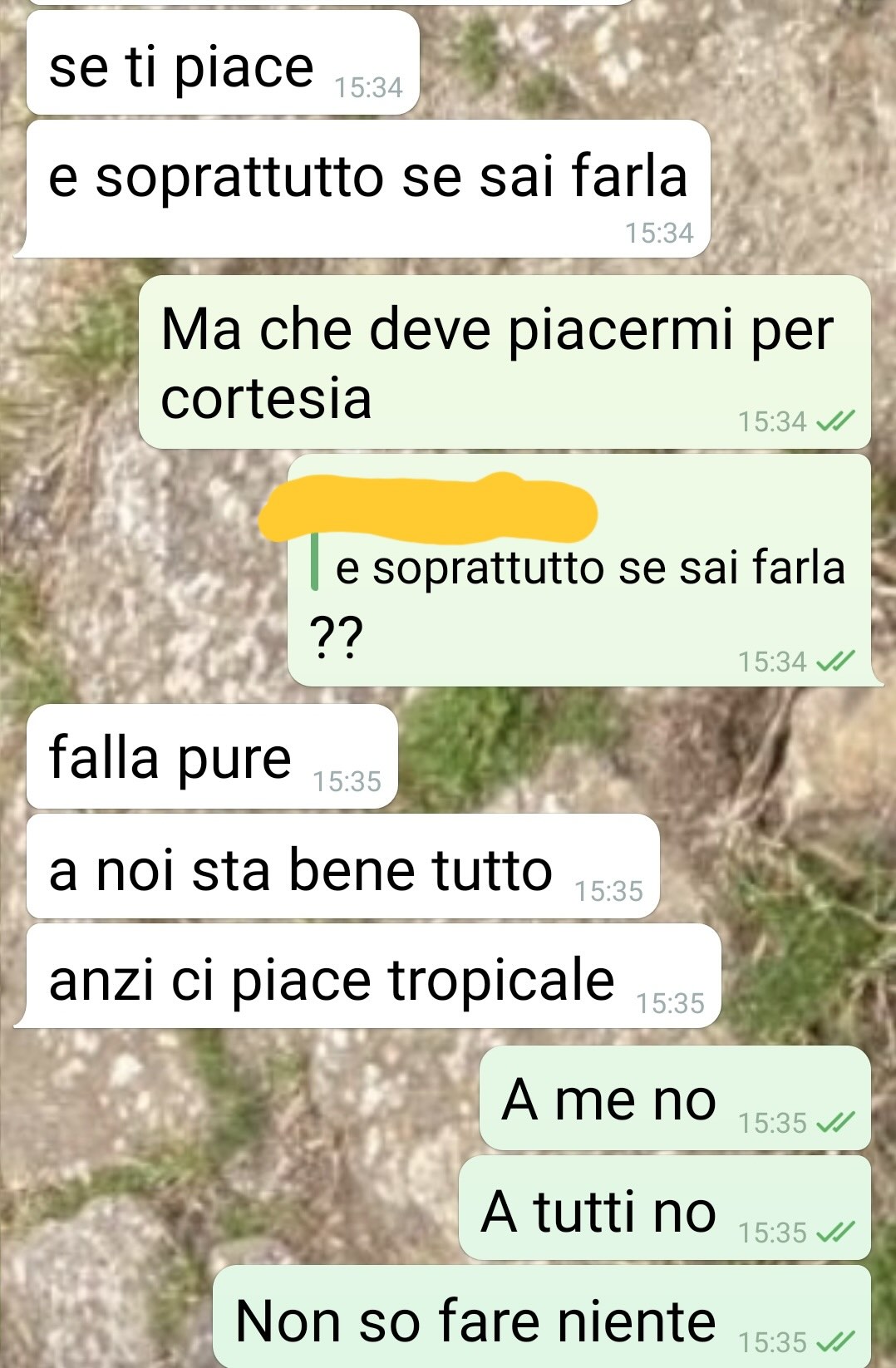Tap the "A me no" message

[x=675, y=1098]
